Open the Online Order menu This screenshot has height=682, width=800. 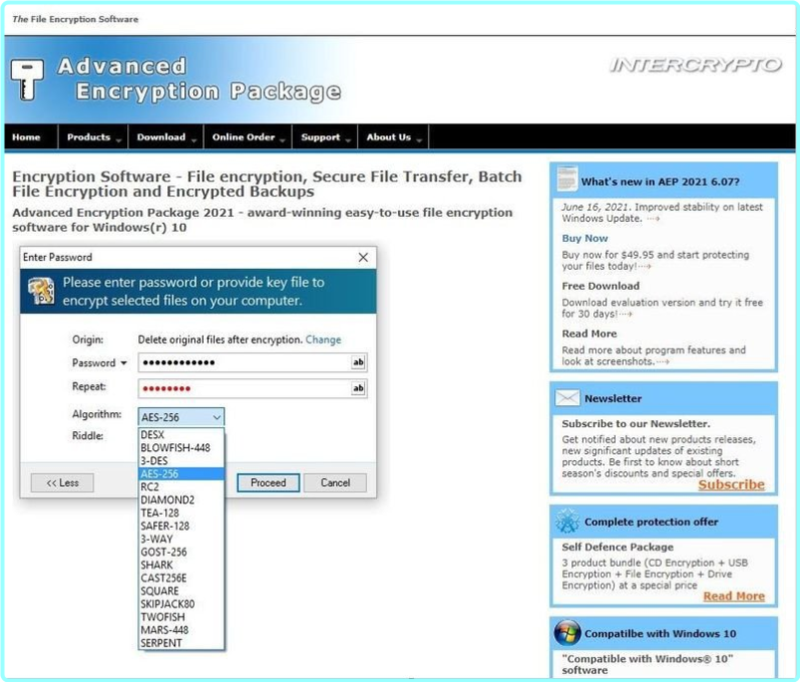point(248,137)
